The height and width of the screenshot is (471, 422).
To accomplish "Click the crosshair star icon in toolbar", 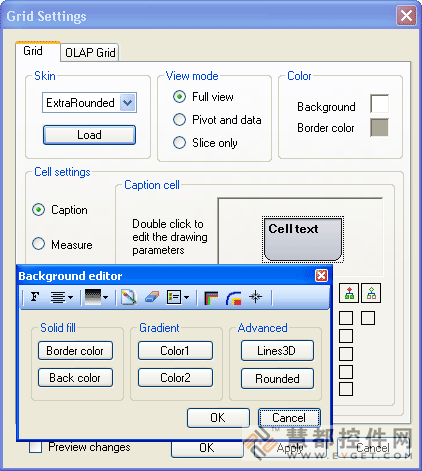I will [x=256, y=296].
